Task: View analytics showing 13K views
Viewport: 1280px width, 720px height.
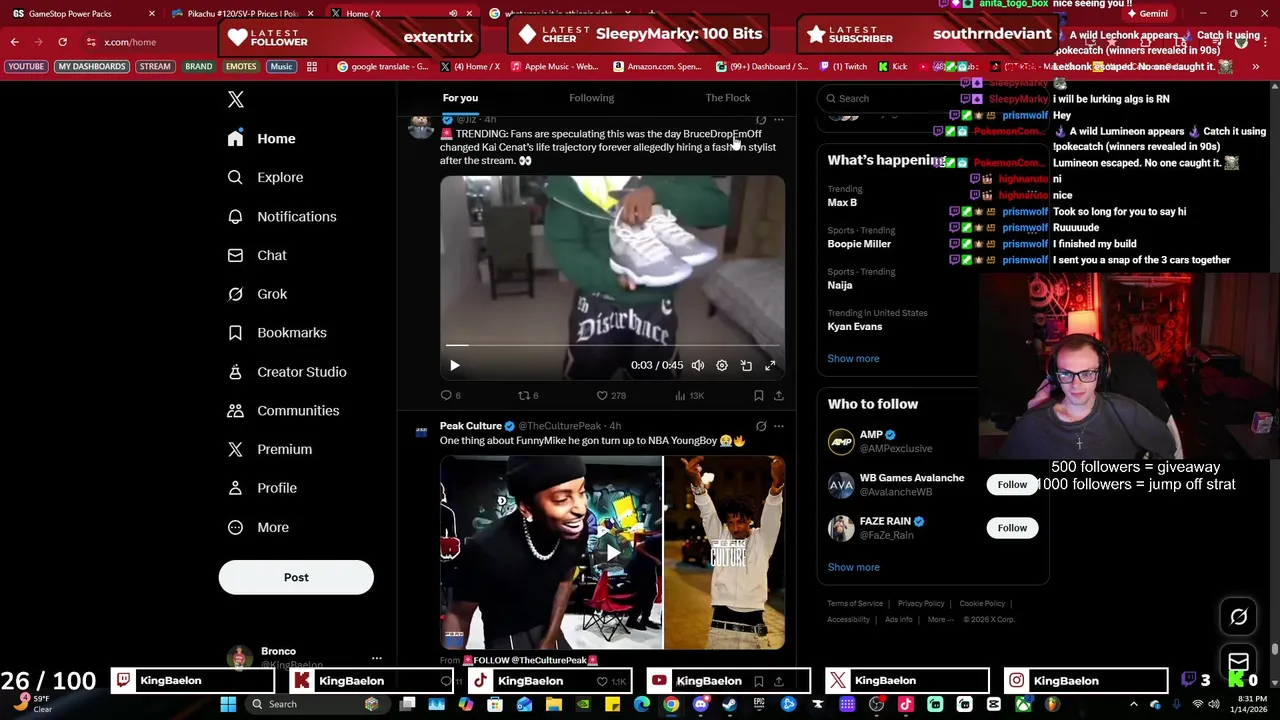Action: tap(689, 395)
